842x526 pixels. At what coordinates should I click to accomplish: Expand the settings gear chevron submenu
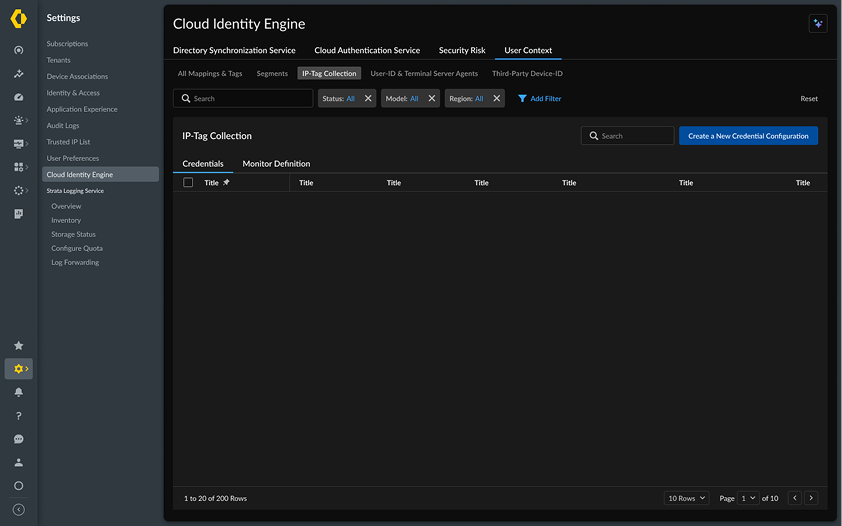pos(27,369)
